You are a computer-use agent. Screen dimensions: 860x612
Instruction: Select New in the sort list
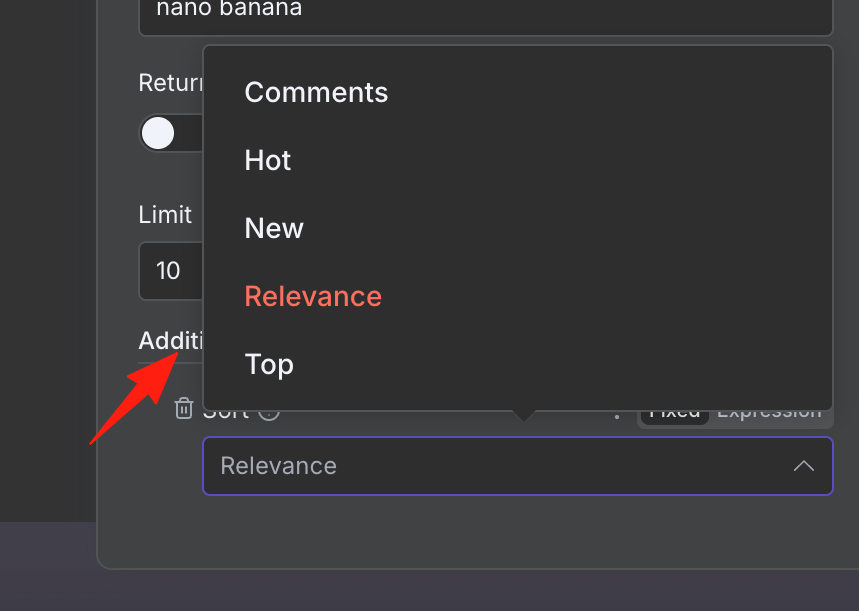(274, 228)
